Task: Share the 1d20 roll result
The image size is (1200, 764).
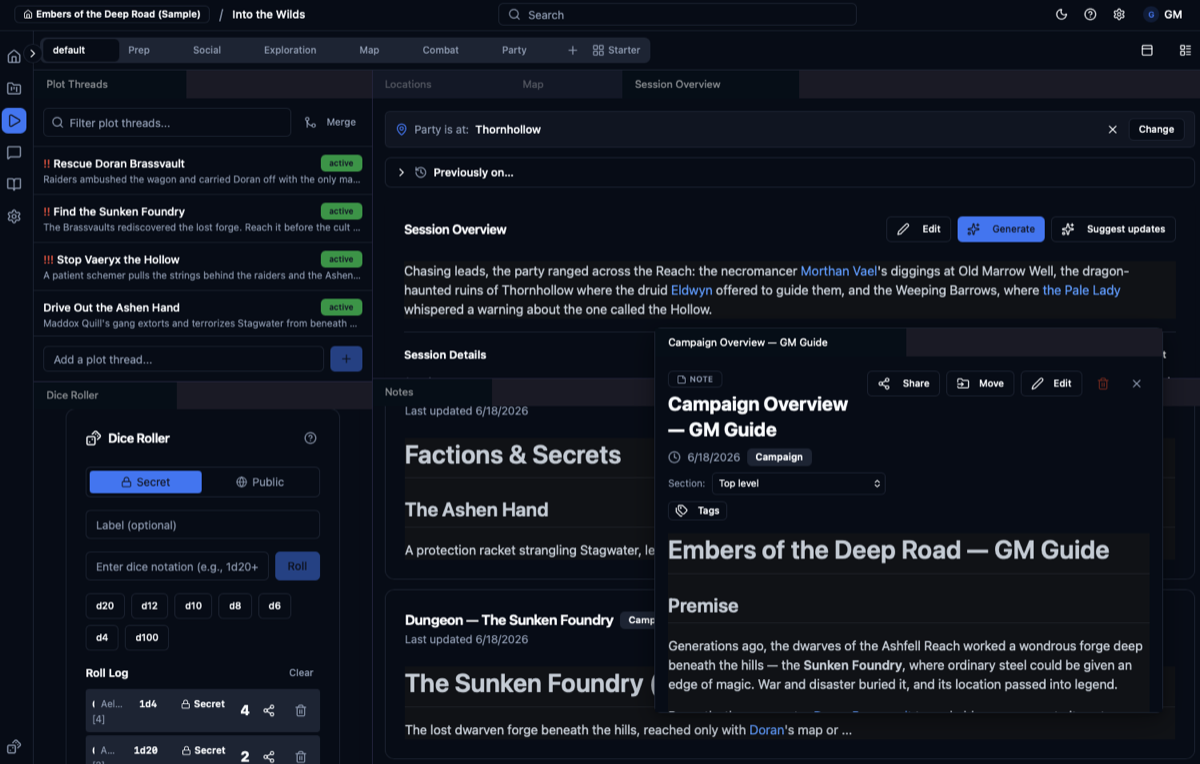Action: click(269, 757)
